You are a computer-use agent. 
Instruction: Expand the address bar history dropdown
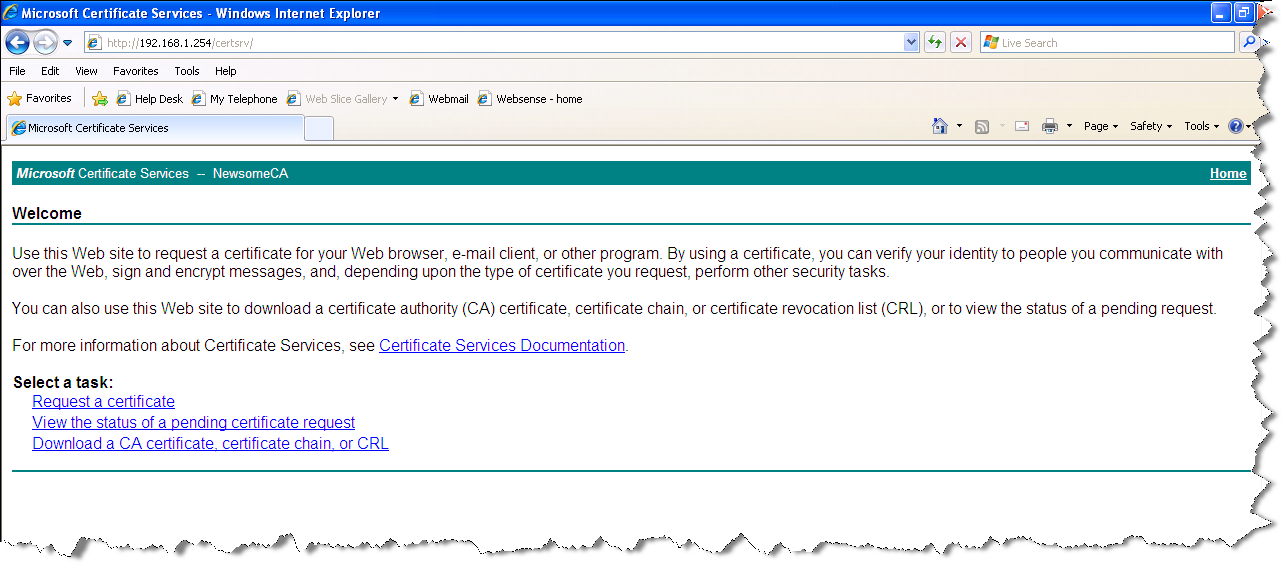pyautogui.click(x=911, y=42)
